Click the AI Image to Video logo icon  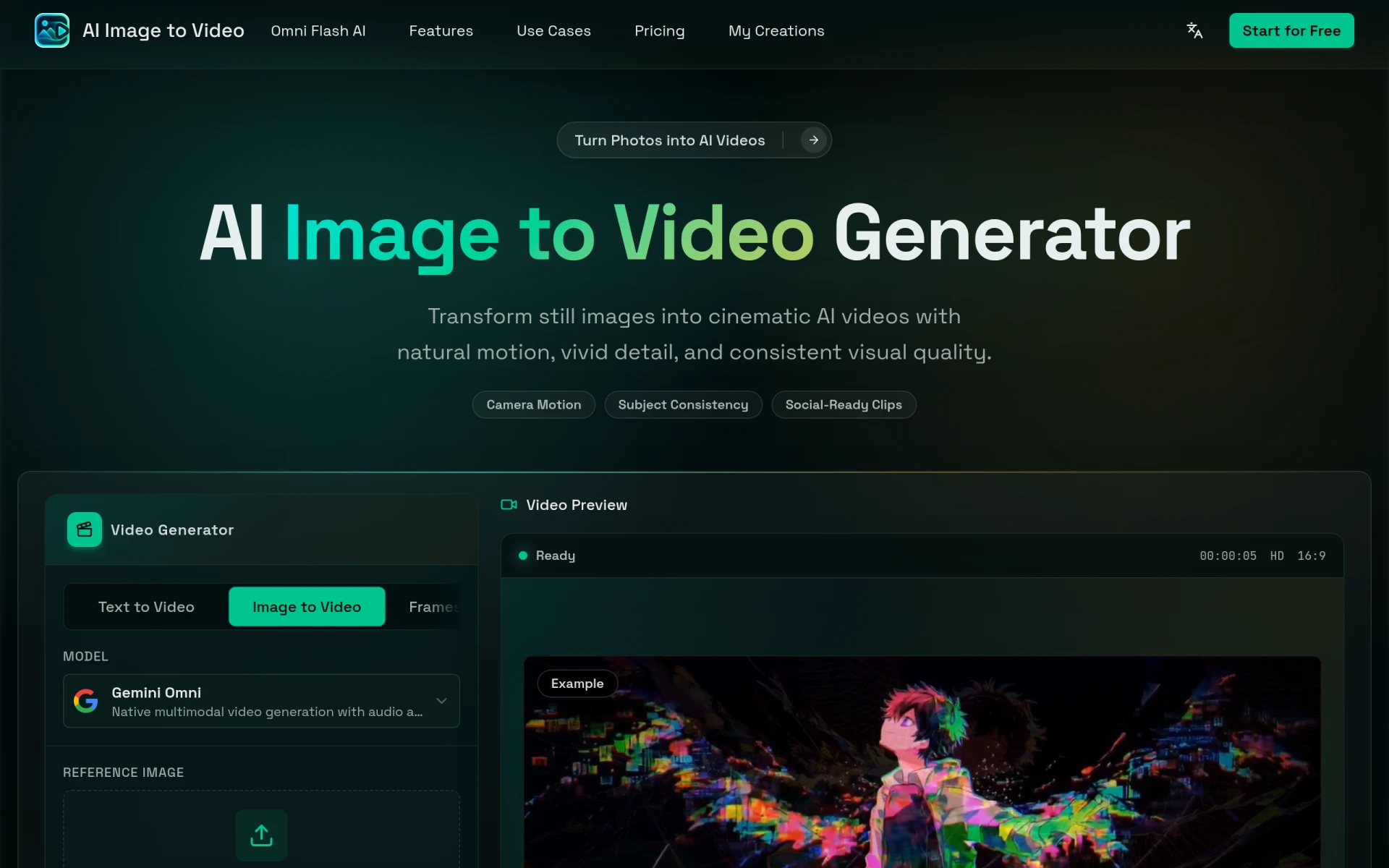(52, 30)
